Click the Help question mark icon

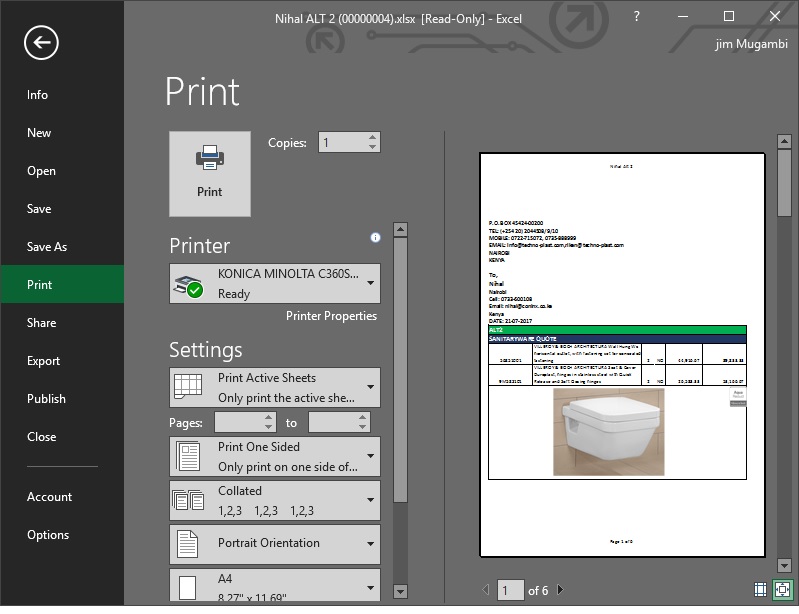[636, 16]
